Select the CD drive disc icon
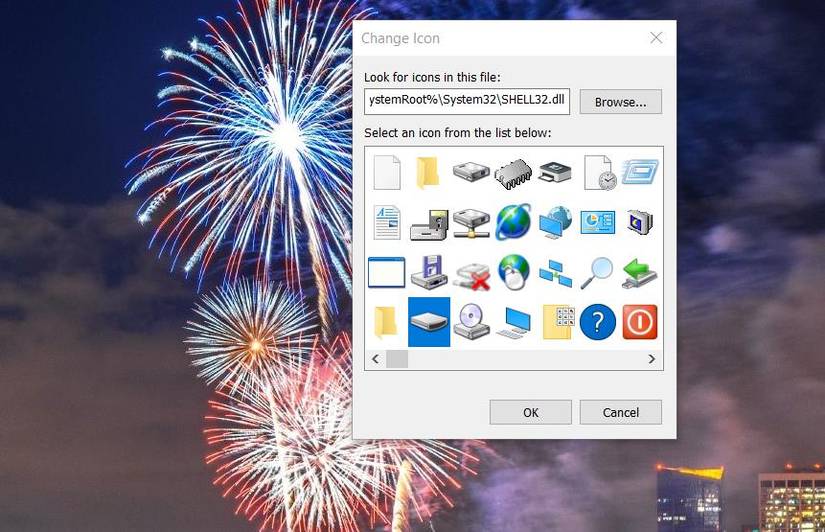This screenshot has width=825, height=532. point(471,322)
